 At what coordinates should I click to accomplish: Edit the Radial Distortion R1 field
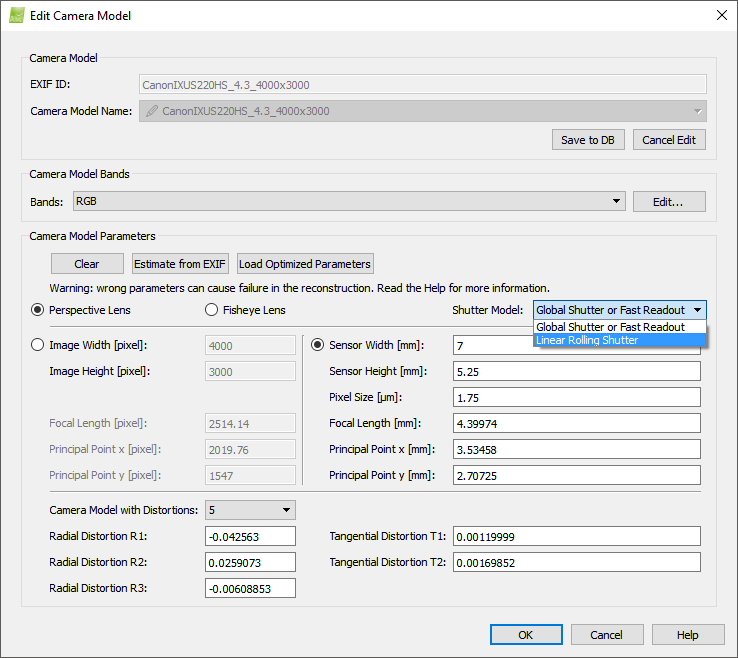coord(252,537)
